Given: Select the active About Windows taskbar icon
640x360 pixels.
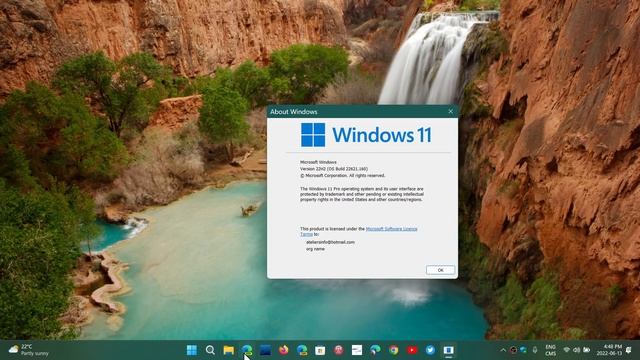Looking at the screenshot, I should 449,350.
